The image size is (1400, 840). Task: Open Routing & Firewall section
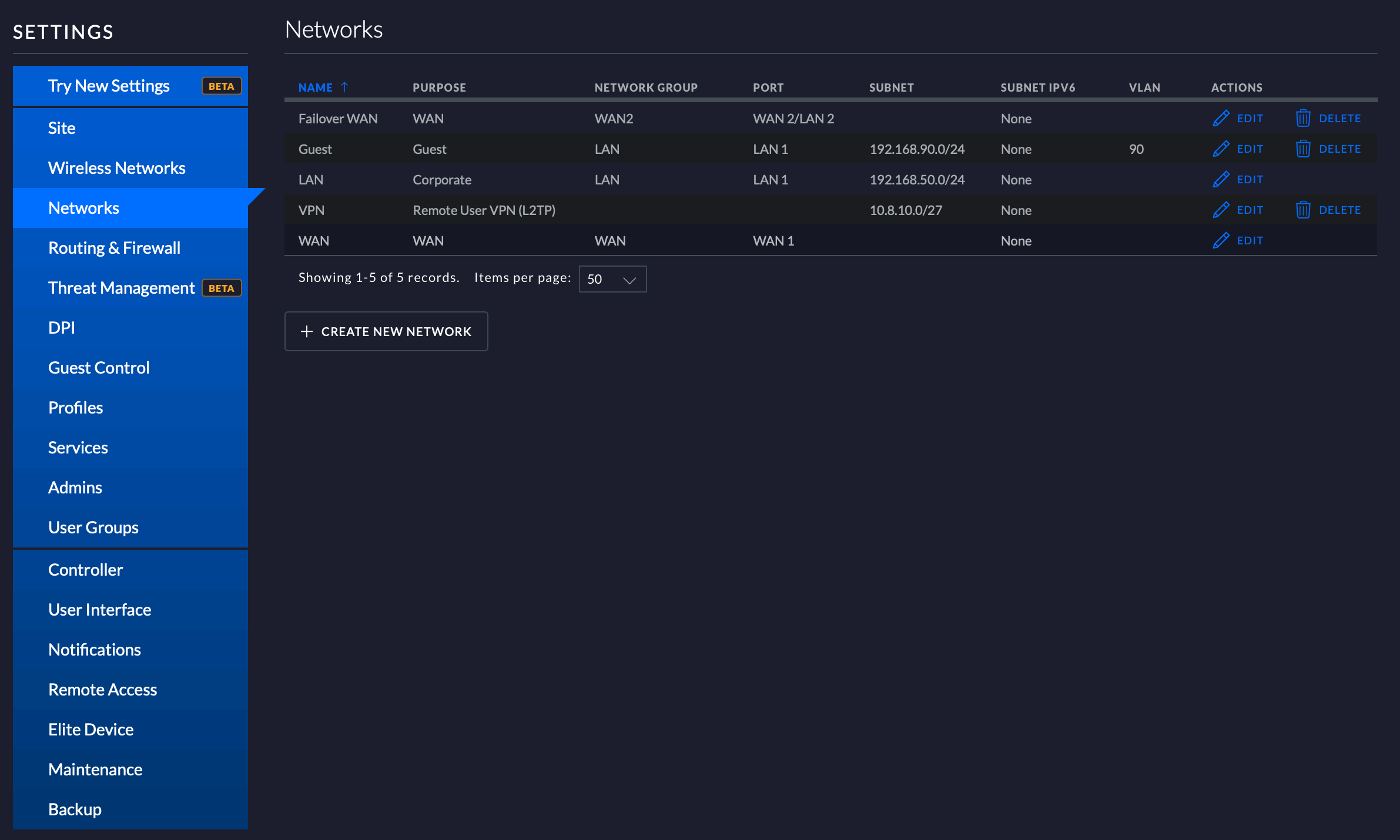pyautogui.click(x=114, y=248)
